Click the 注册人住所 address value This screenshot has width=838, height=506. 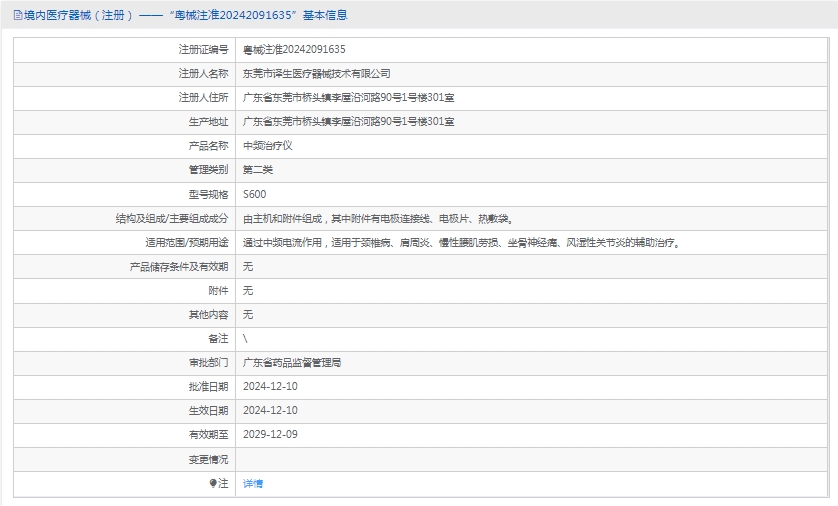348,97
